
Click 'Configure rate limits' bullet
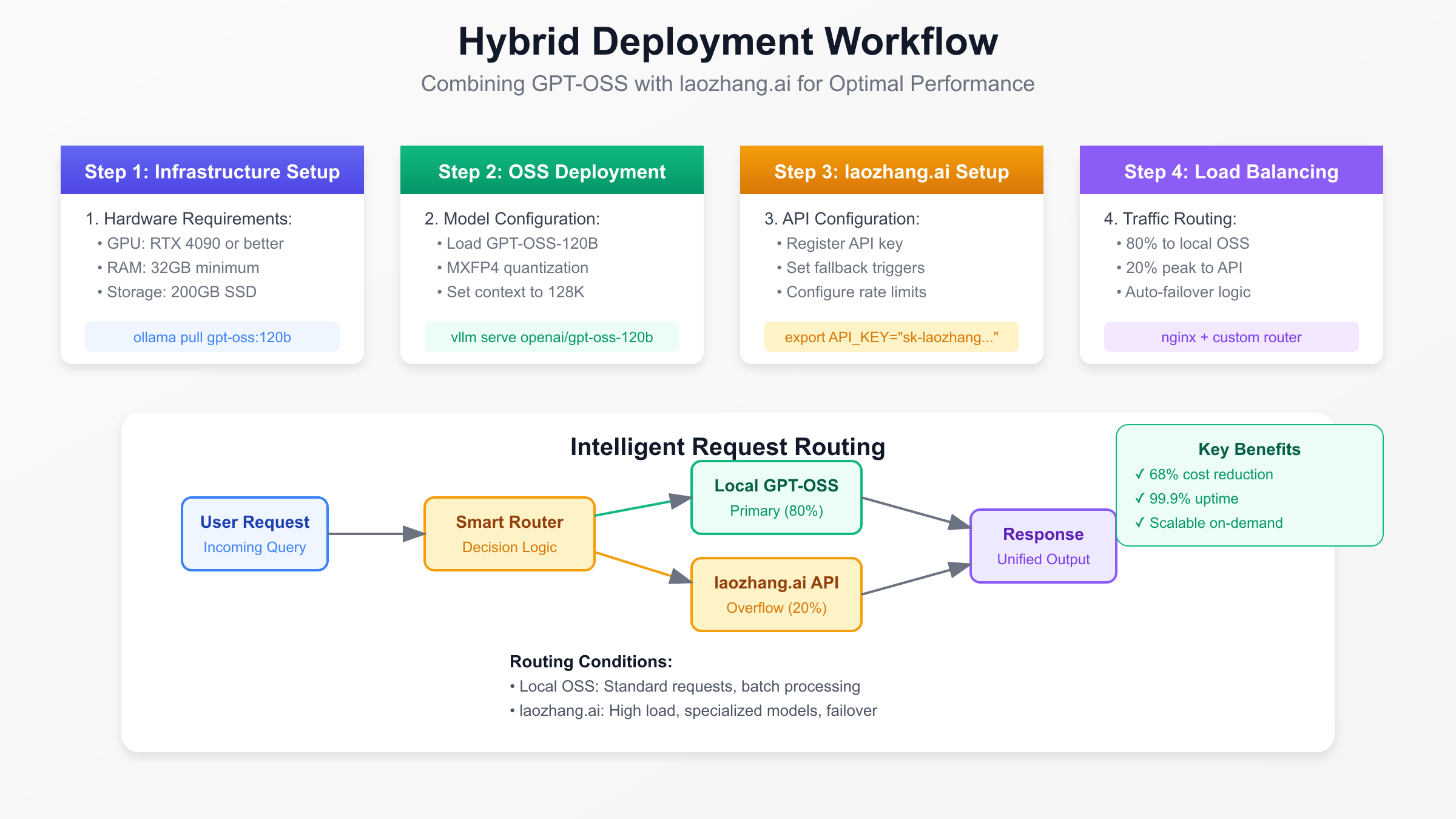852,292
